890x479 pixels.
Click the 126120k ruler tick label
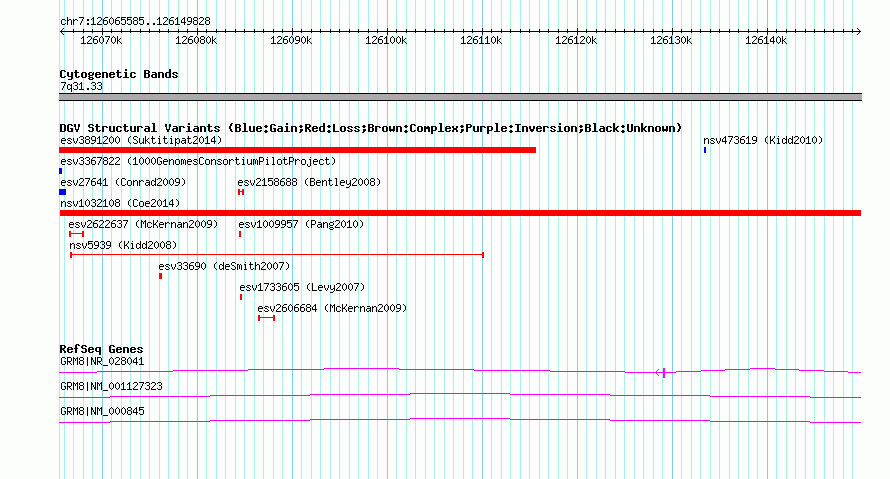coord(576,40)
